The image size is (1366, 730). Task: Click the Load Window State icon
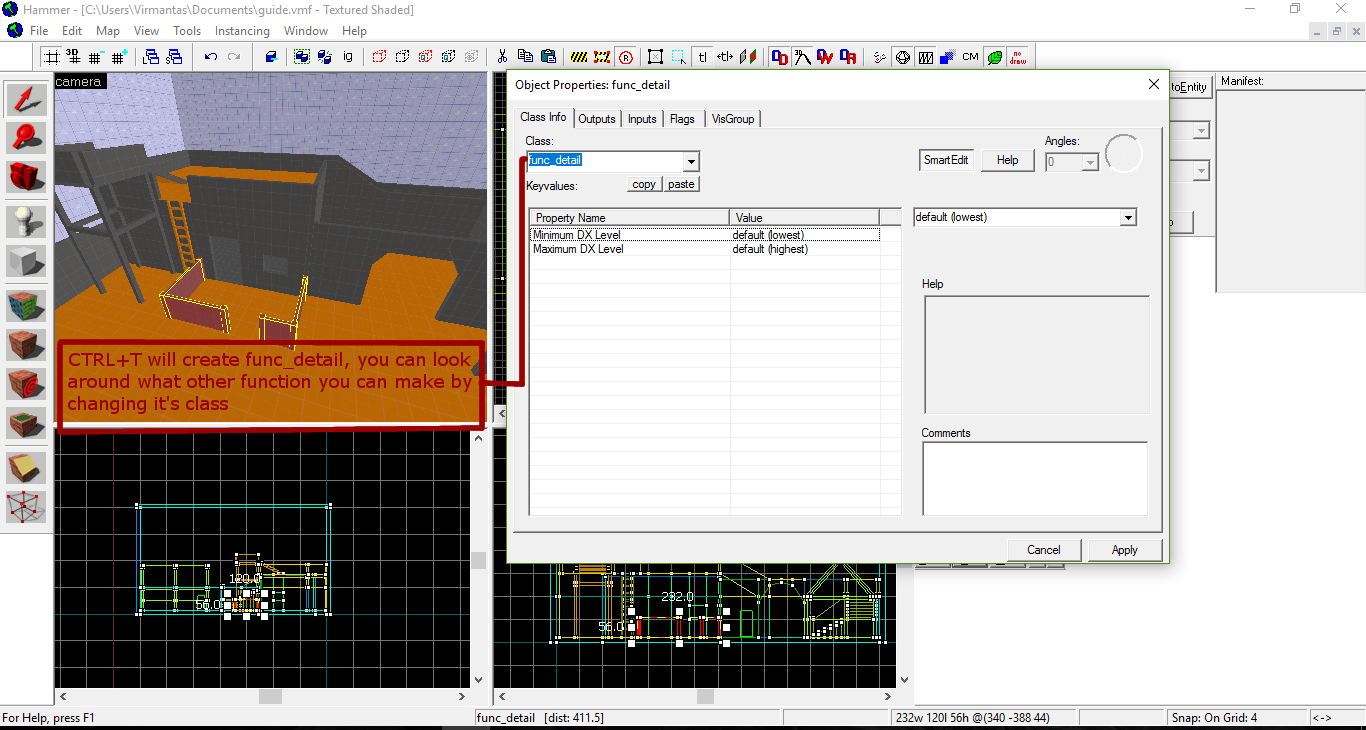[151, 57]
